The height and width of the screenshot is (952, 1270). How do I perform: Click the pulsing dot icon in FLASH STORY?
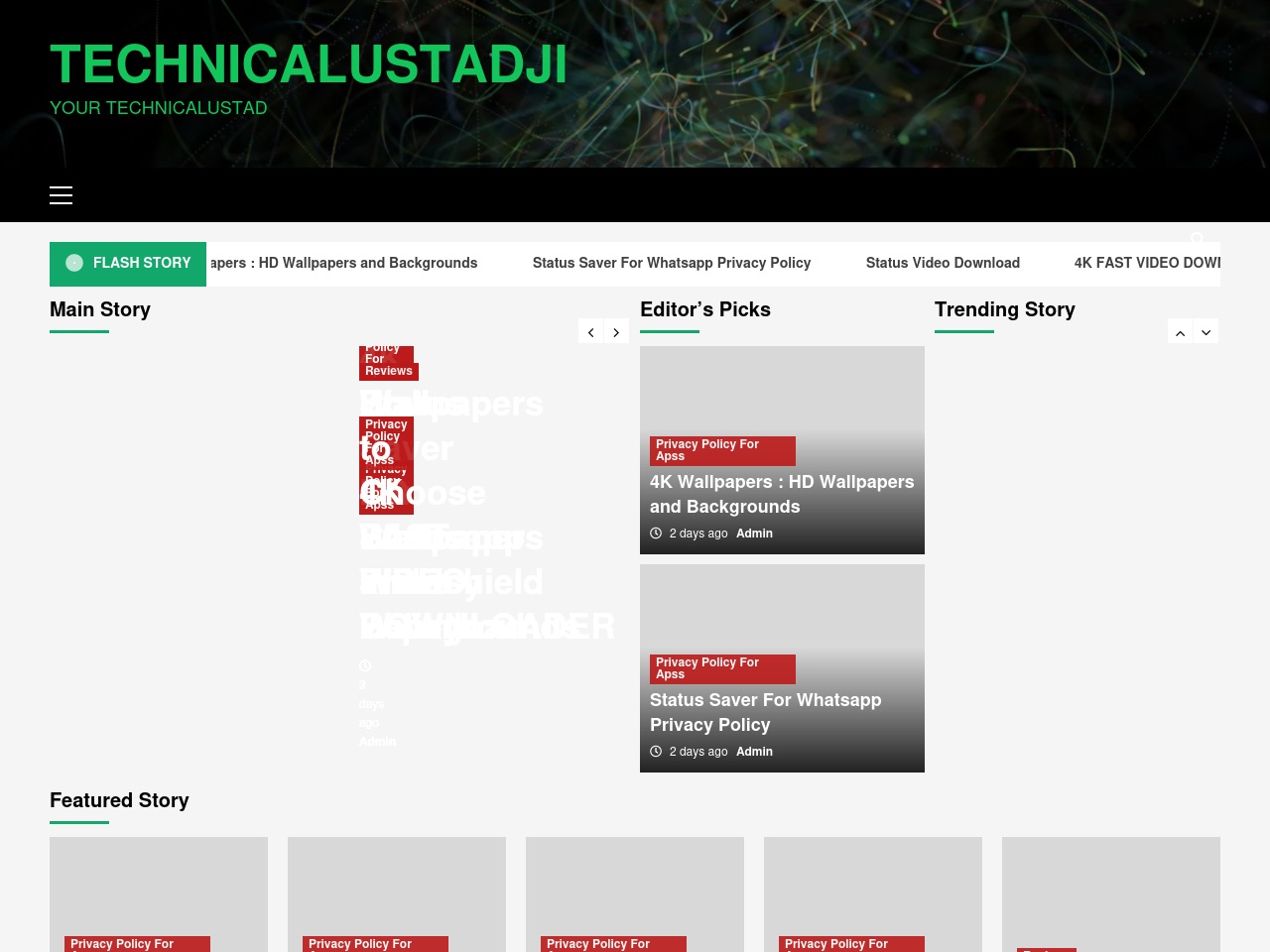coord(74,263)
